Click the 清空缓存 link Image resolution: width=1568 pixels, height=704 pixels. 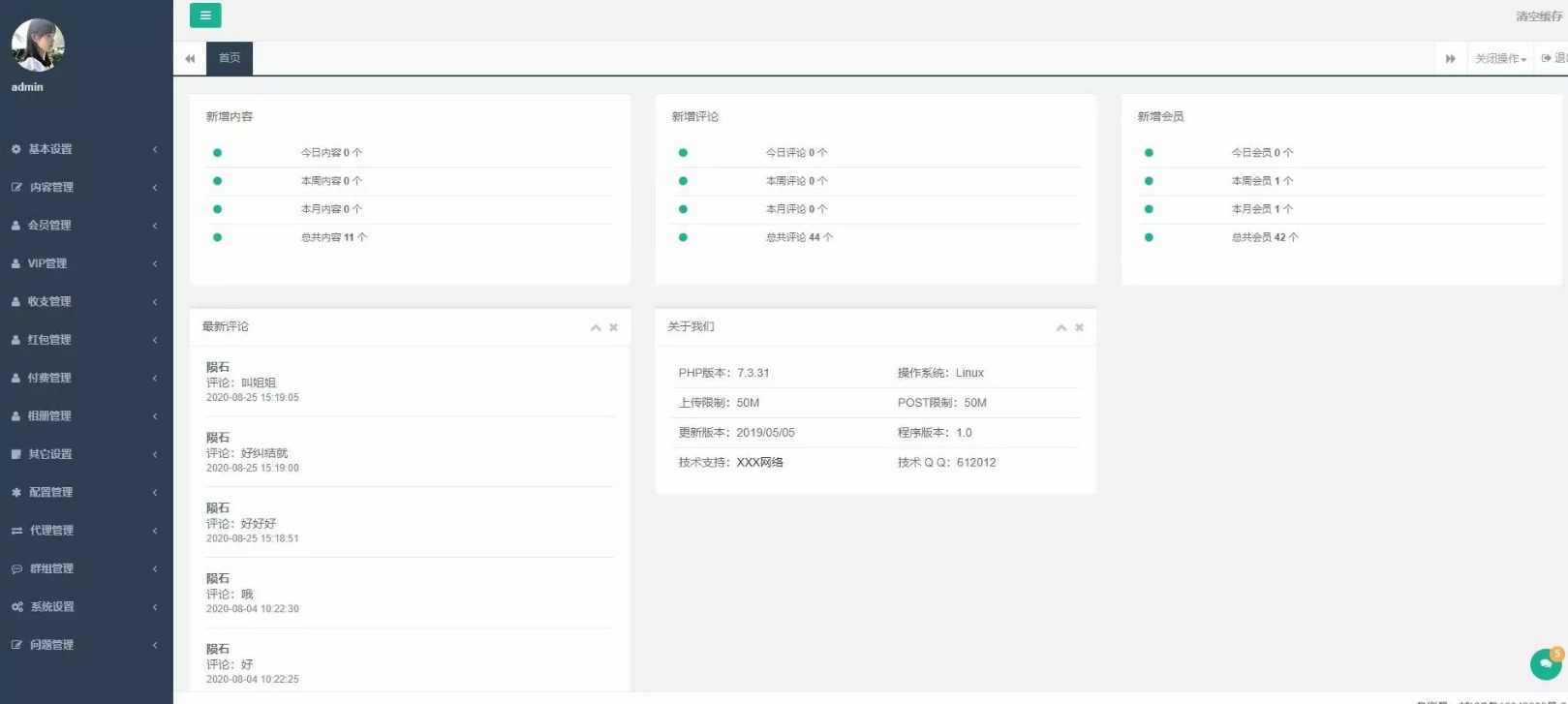point(1538,16)
